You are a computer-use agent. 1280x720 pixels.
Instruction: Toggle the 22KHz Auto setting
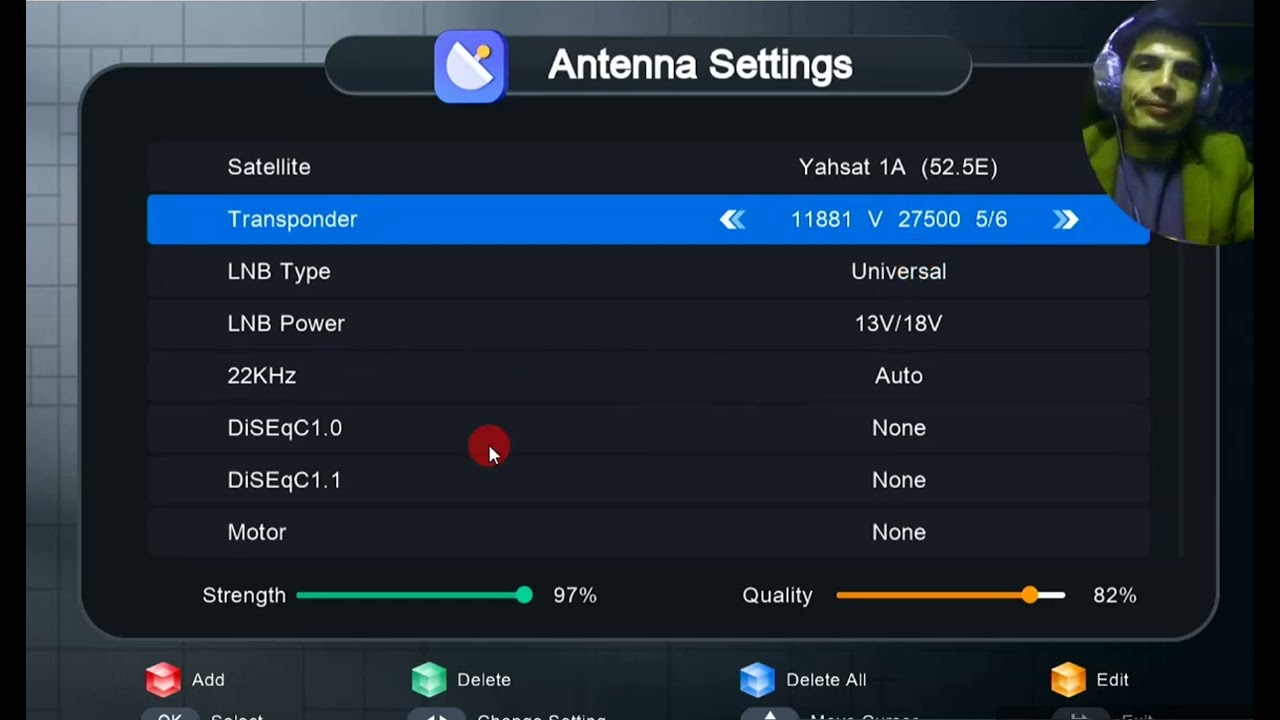click(898, 376)
